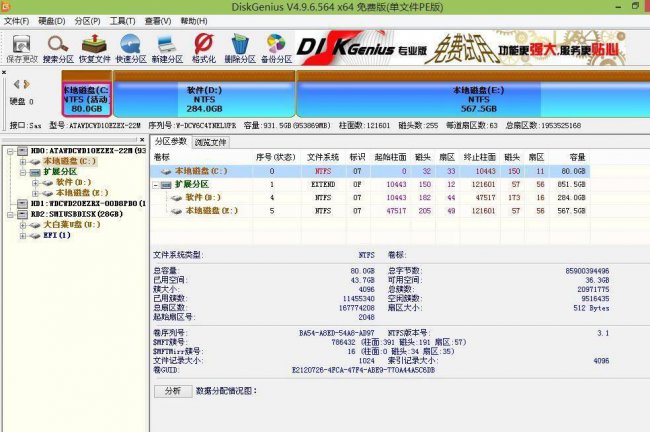Choose the 删除分区 delete partition tool
Screen dimensions: 650x432
(240, 49)
